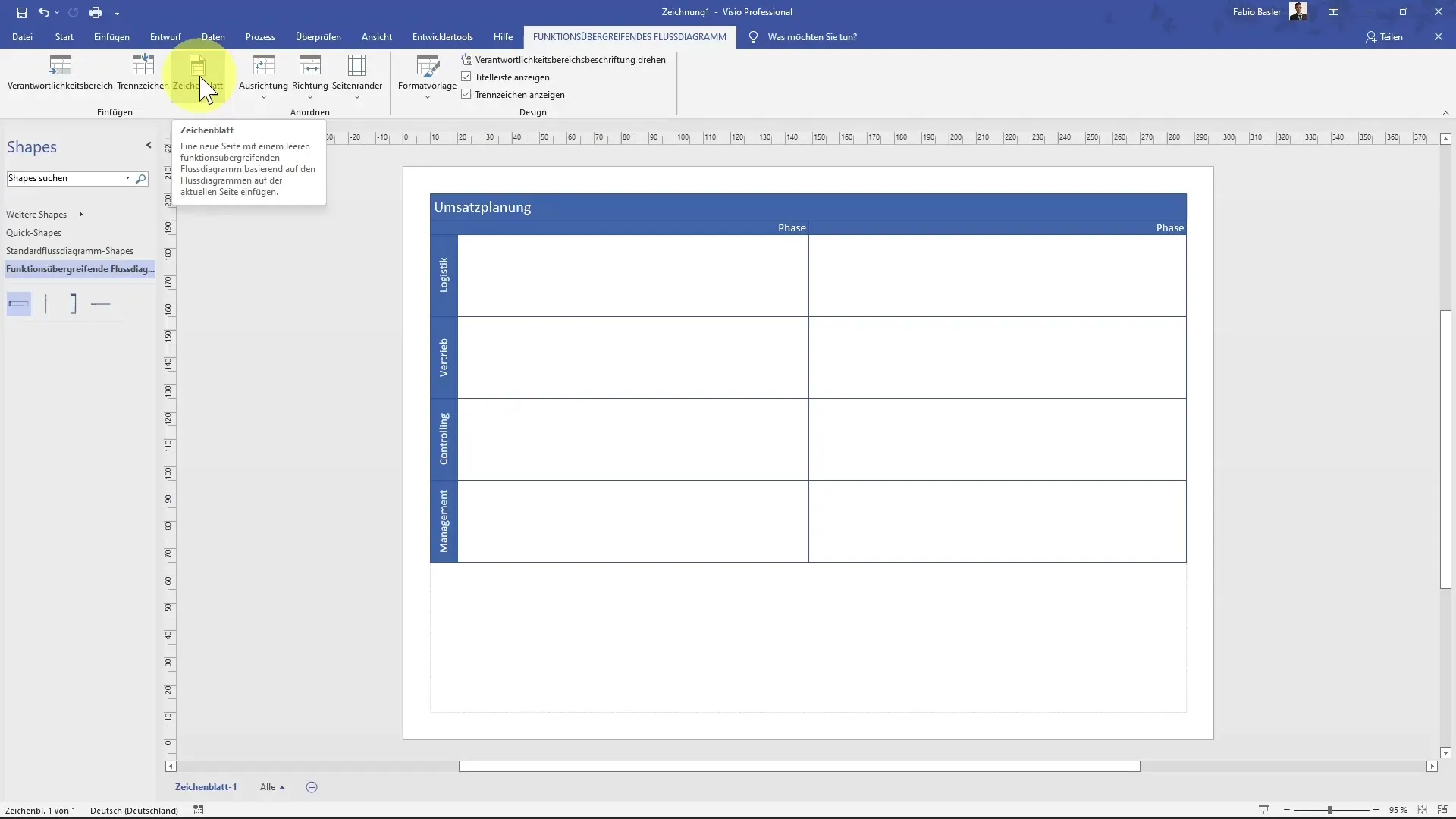This screenshot has width=1456, height=819.
Task: Close the ribbon tab with the X icon
Action: click(x=1439, y=36)
